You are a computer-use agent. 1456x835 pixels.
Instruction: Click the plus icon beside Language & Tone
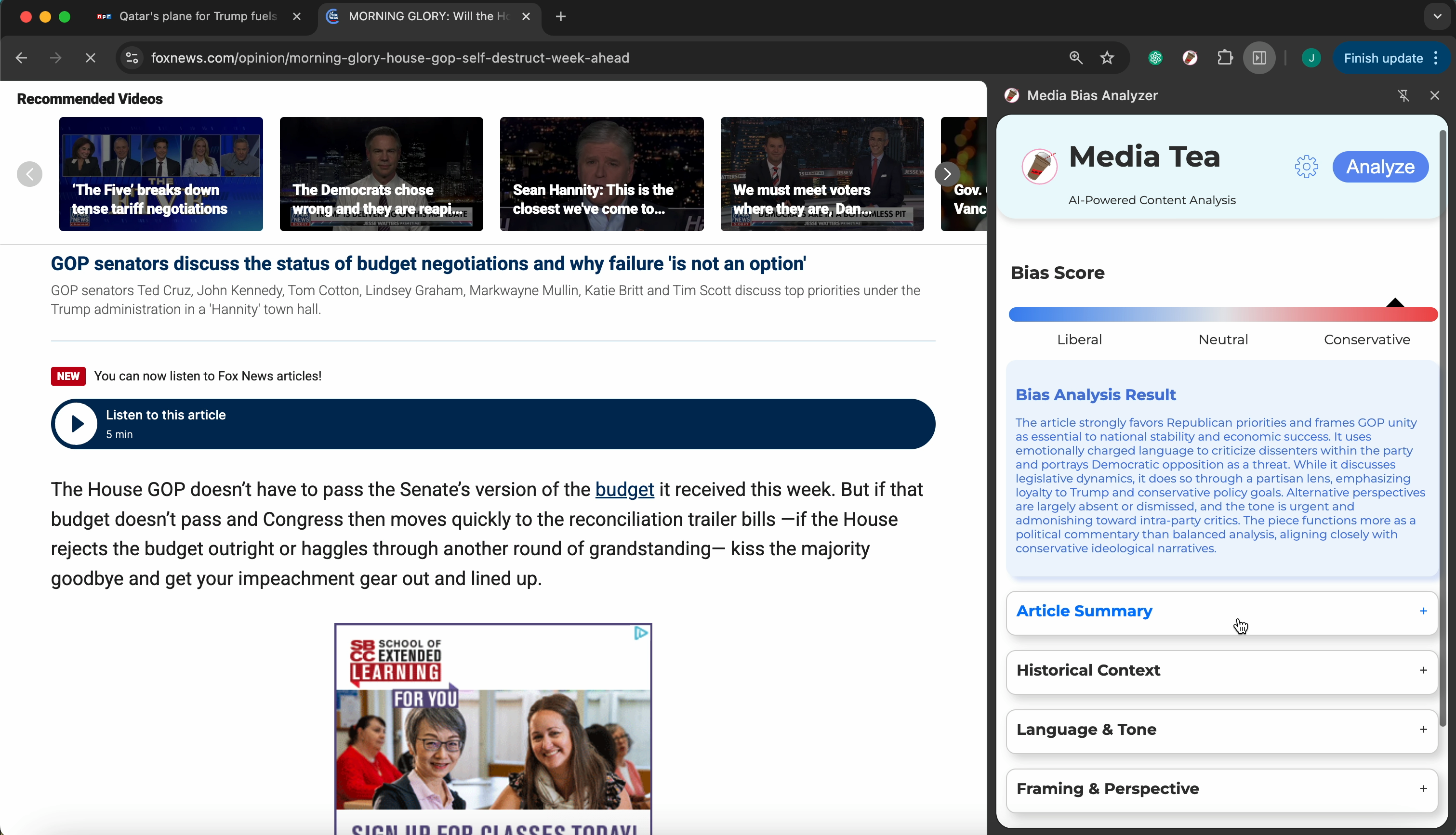tap(1423, 730)
